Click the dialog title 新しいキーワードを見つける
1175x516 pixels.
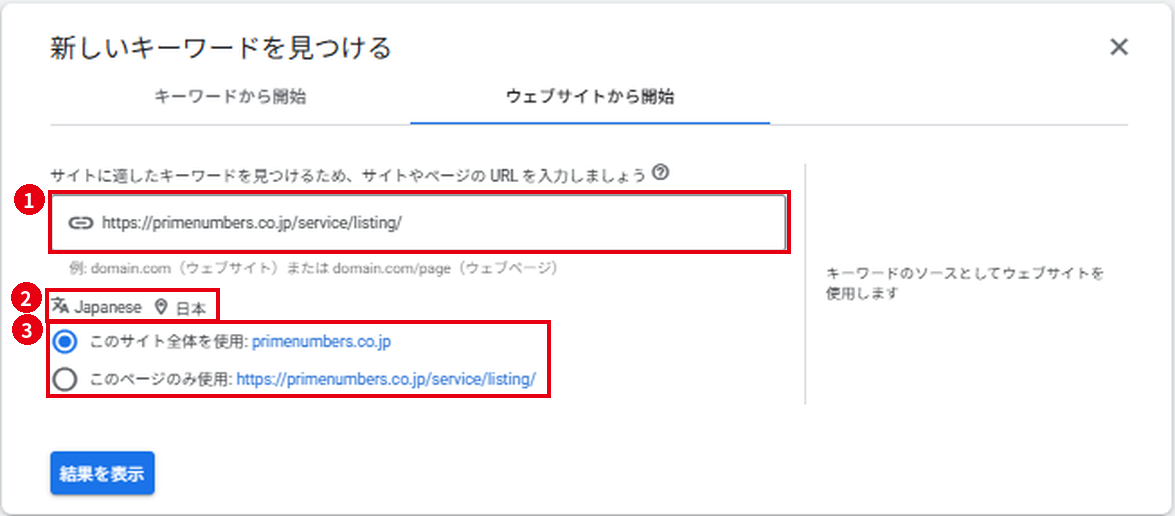(221, 48)
